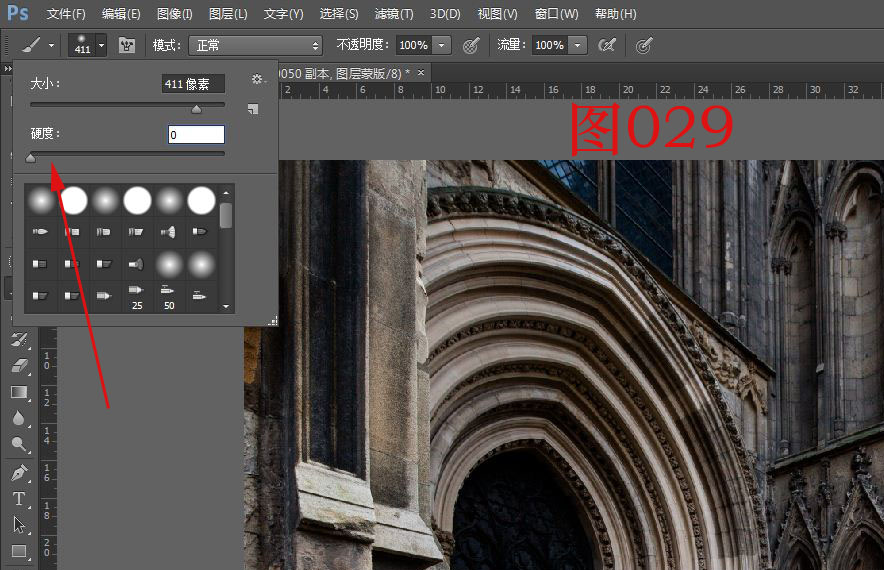Click the brush list scrollbar thumb
The width and height of the screenshot is (884, 570).
(226, 215)
